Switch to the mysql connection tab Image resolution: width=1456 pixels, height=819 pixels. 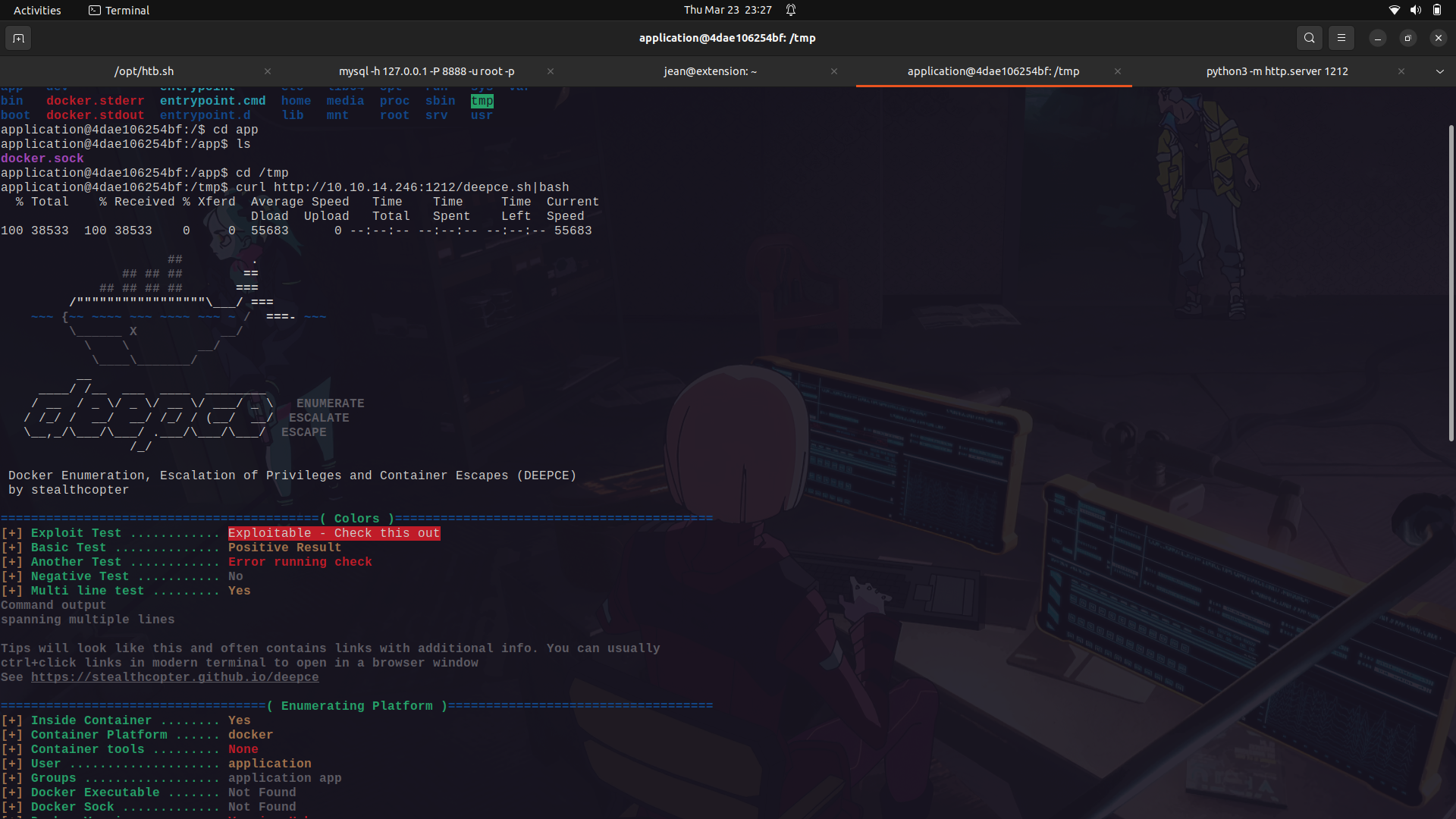(426, 71)
